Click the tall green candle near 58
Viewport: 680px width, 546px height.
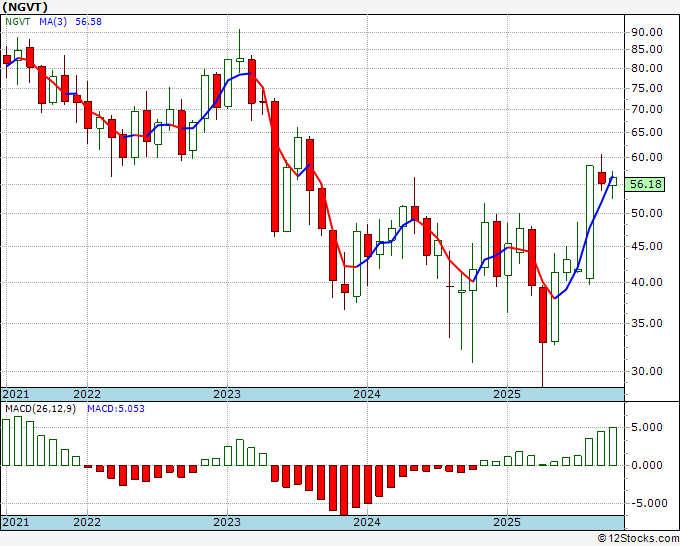(590, 222)
